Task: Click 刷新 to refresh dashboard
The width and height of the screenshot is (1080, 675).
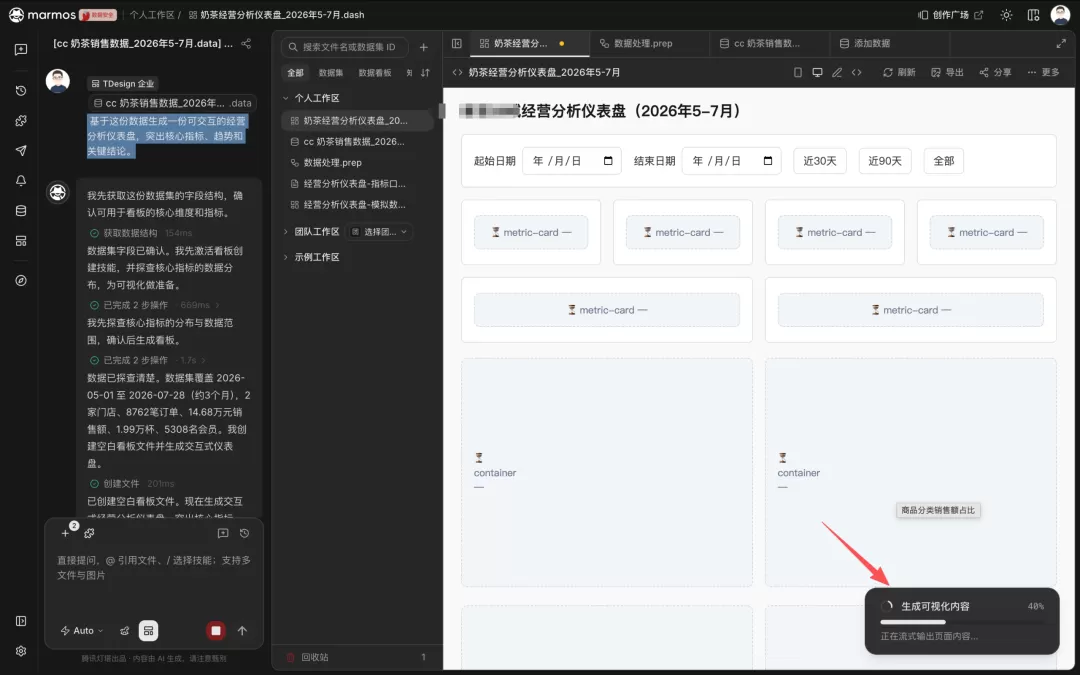Action: tap(899, 72)
